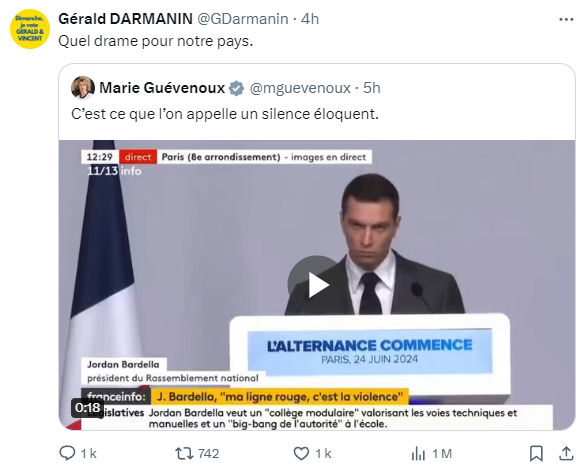586x471 pixels.
Task: Click the Marie Guévenoux display name
Action: (x=162, y=88)
